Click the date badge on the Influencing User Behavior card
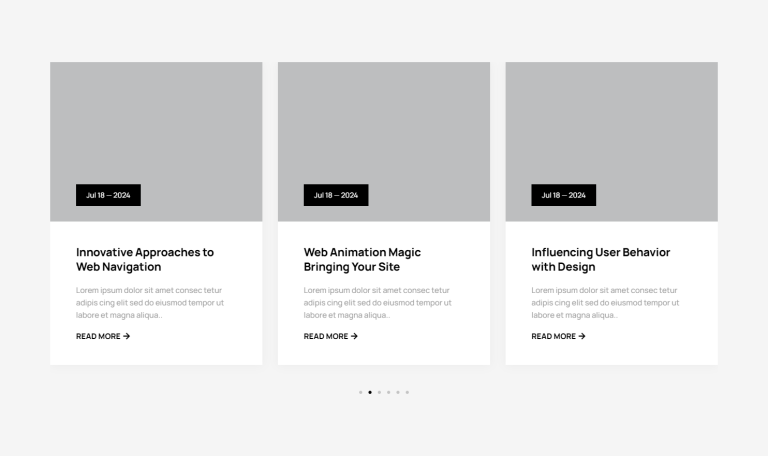The width and height of the screenshot is (768, 456). (563, 195)
